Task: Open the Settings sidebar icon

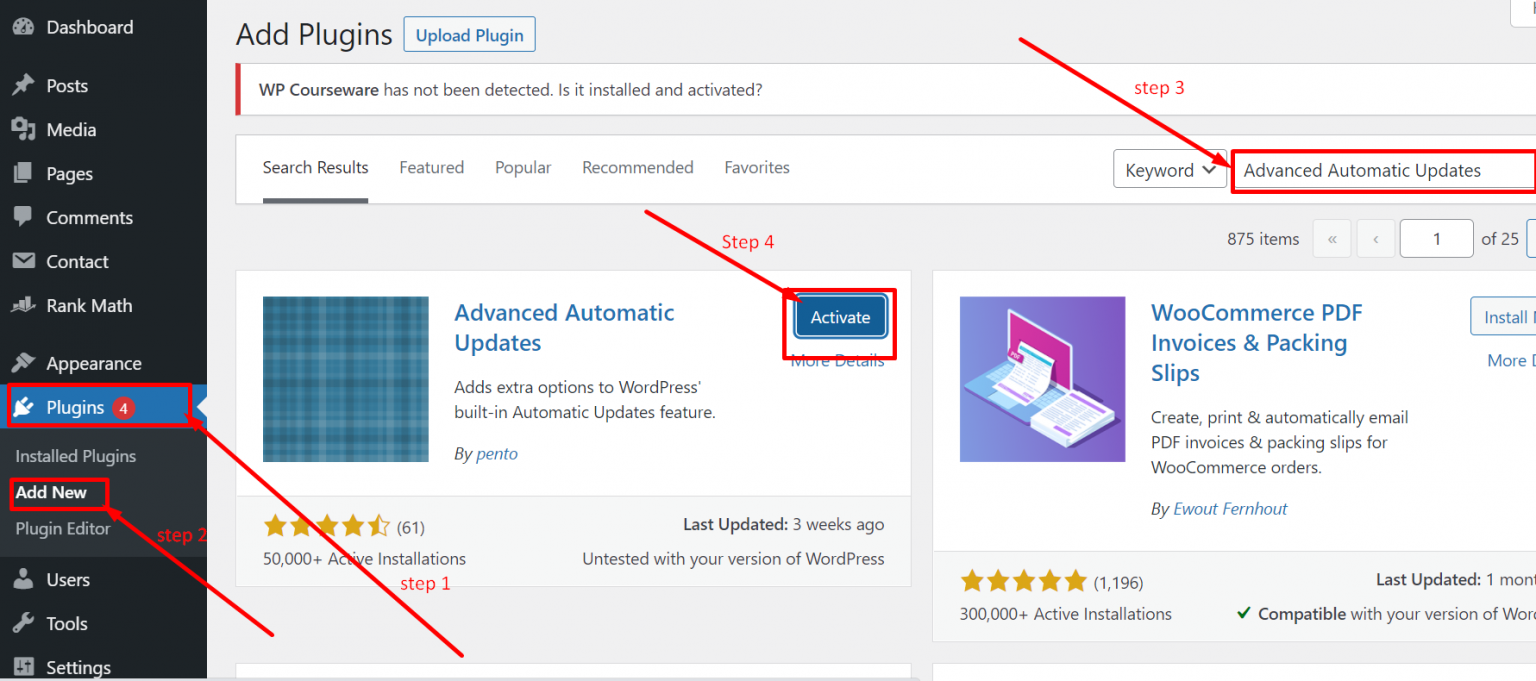Action: click(x=22, y=666)
